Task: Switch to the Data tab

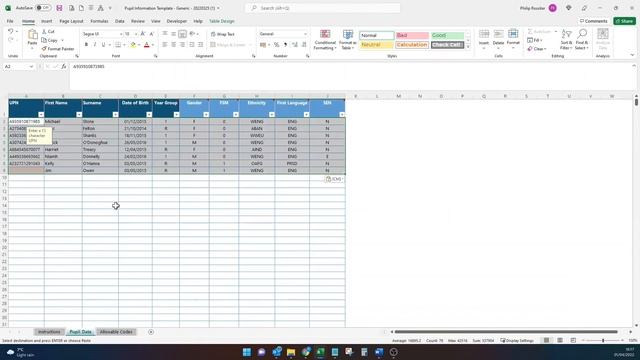Action: tap(120, 21)
